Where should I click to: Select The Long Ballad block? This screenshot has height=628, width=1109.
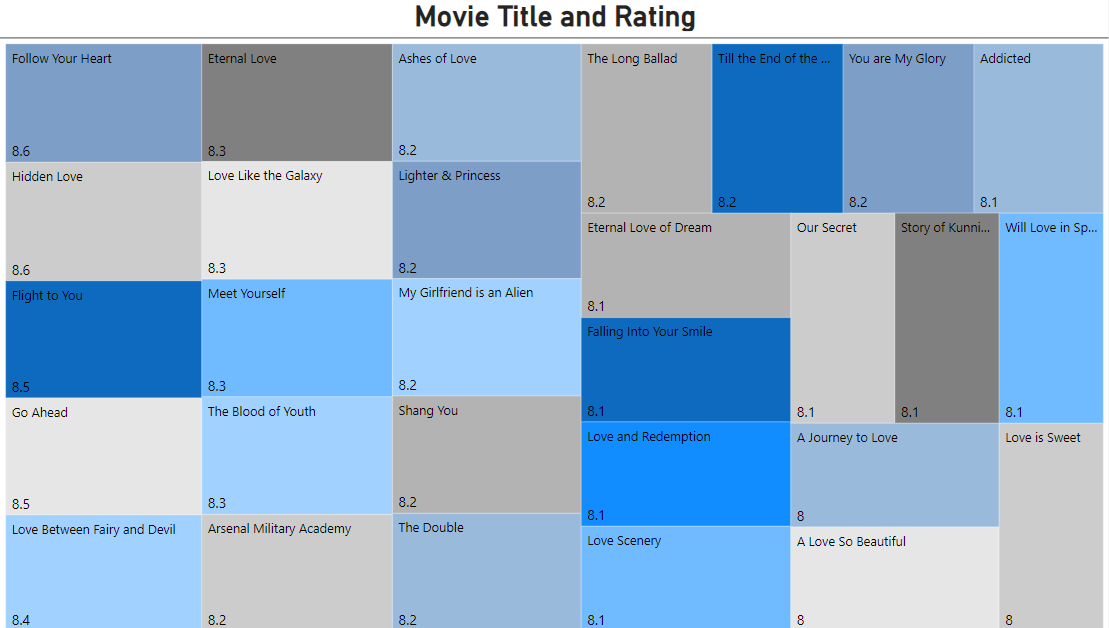(646, 128)
